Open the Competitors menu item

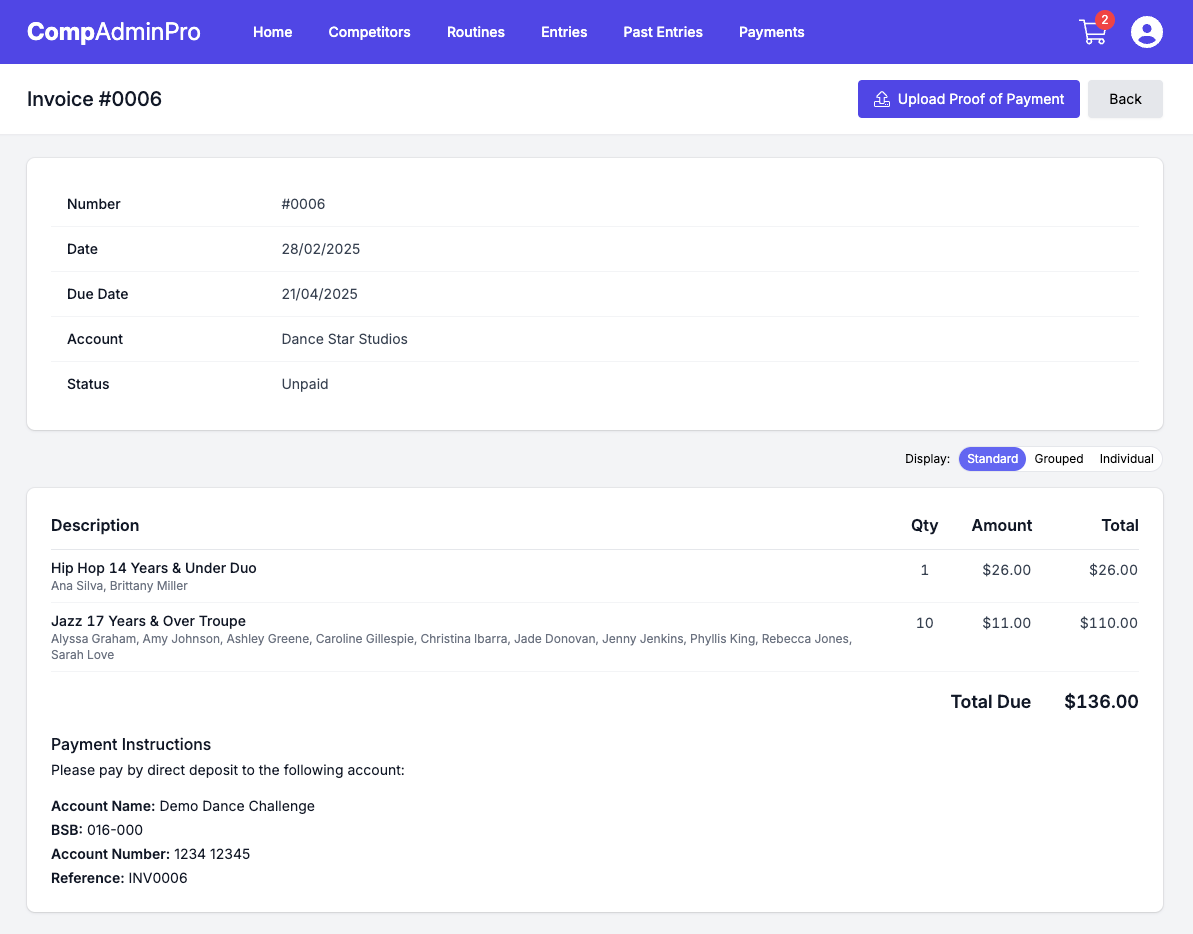click(x=369, y=32)
